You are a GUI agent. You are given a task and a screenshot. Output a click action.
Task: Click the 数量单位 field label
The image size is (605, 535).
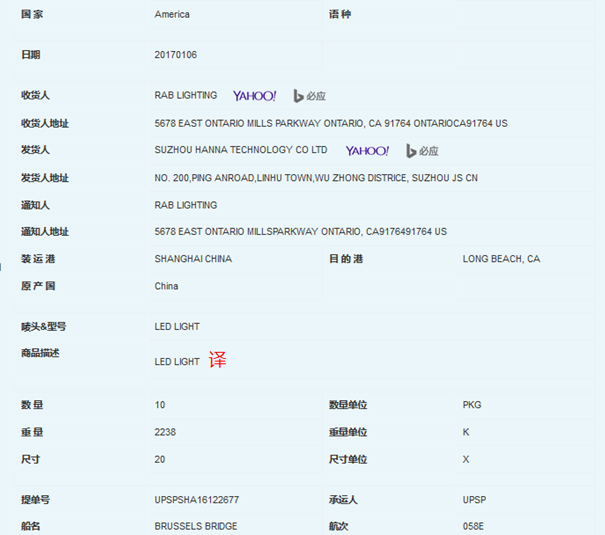tap(348, 405)
